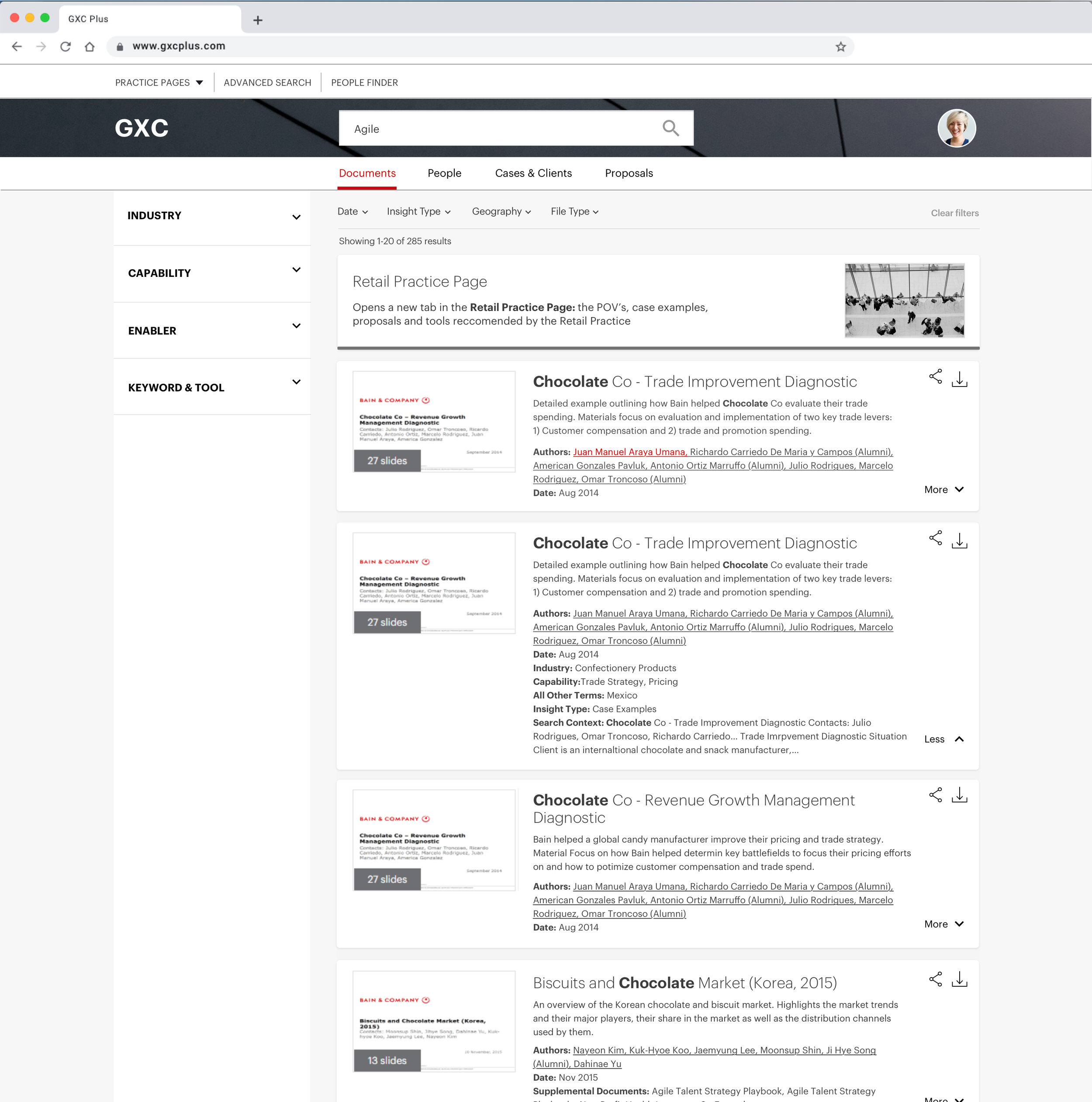
Task: Share the Biscuits and Chocolate Market result
Action: tap(936, 979)
